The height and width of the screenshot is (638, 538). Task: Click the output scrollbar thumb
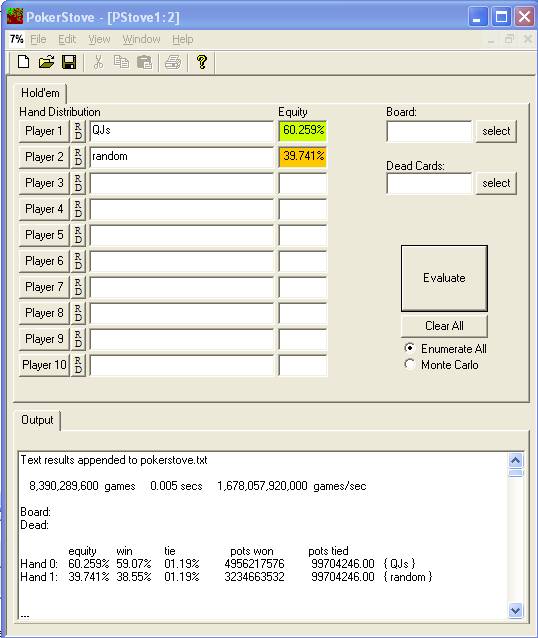coord(516,472)
